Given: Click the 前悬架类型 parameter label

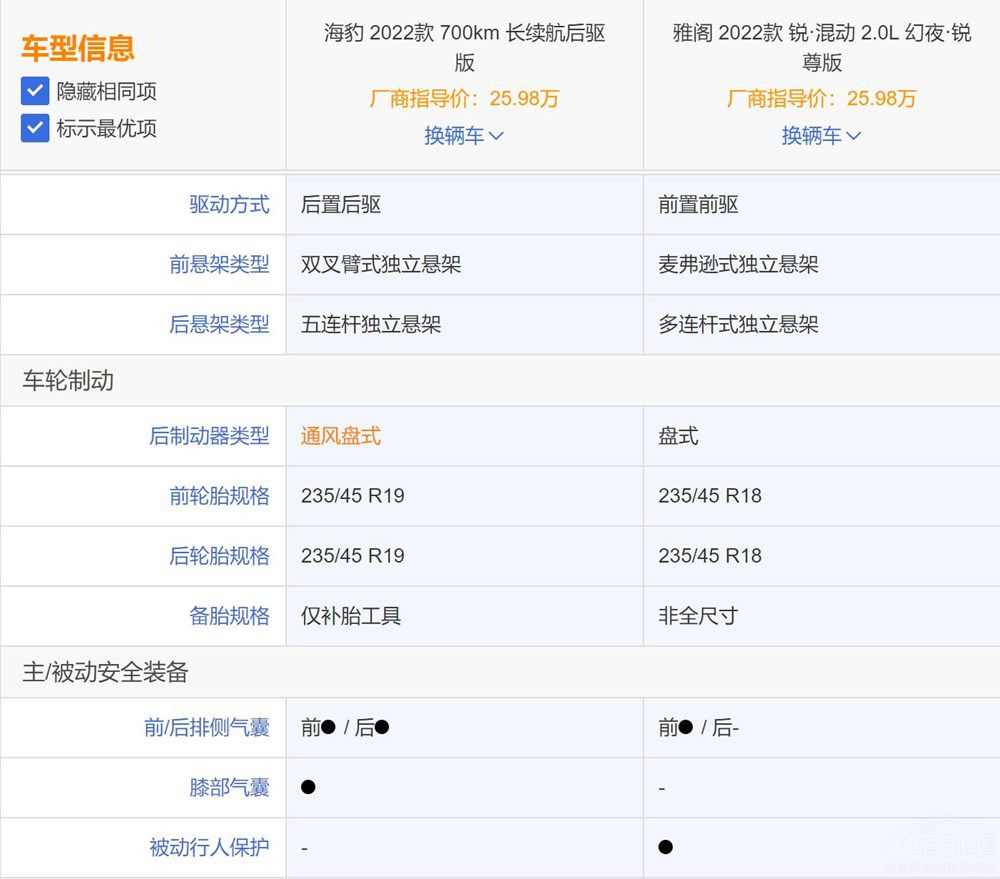Looking at the screenshot, I should [x=219, y=265].
